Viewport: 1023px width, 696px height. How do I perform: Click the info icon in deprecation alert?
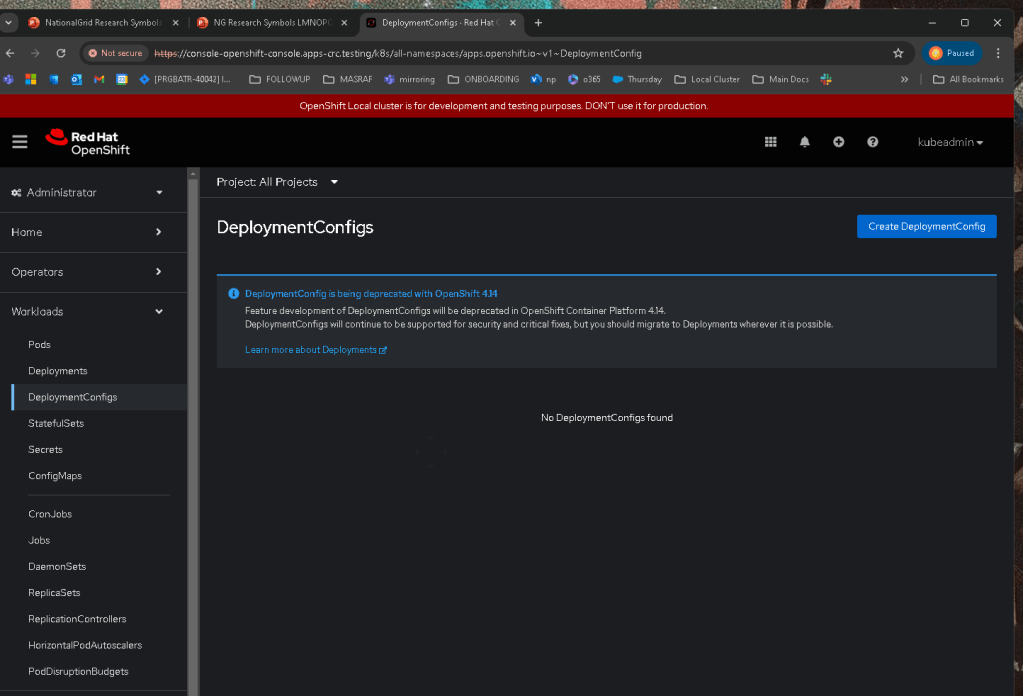(x=234, y=294)
